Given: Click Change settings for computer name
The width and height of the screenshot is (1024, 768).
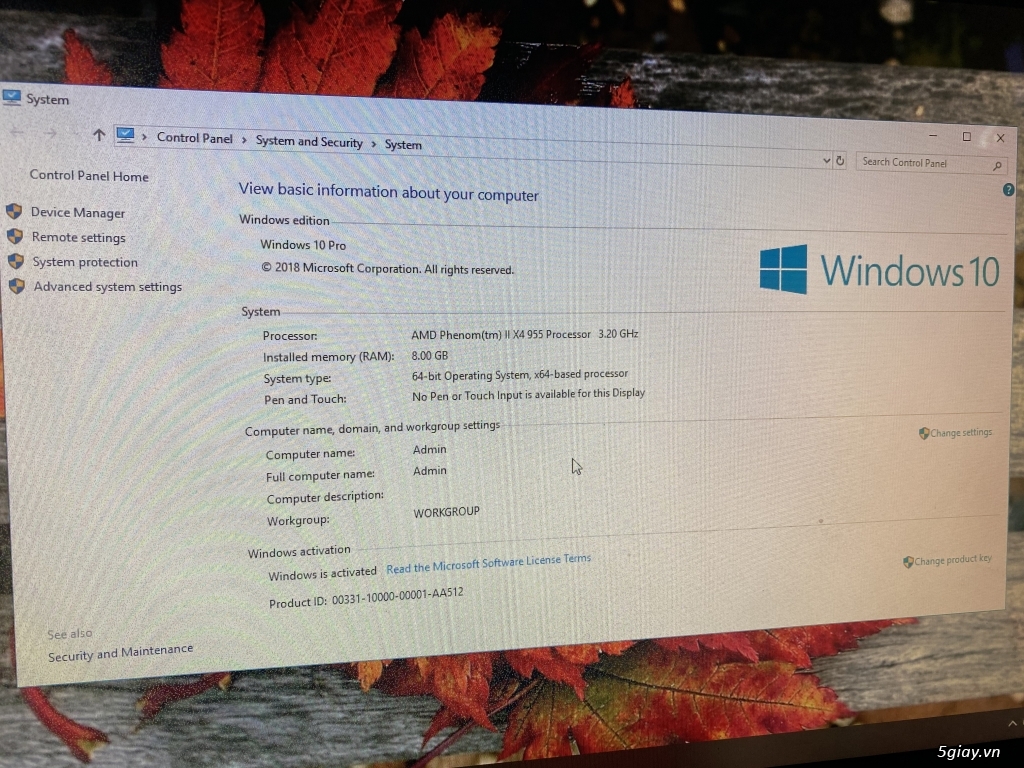Looking at the screenshot, I should [960, 433].
